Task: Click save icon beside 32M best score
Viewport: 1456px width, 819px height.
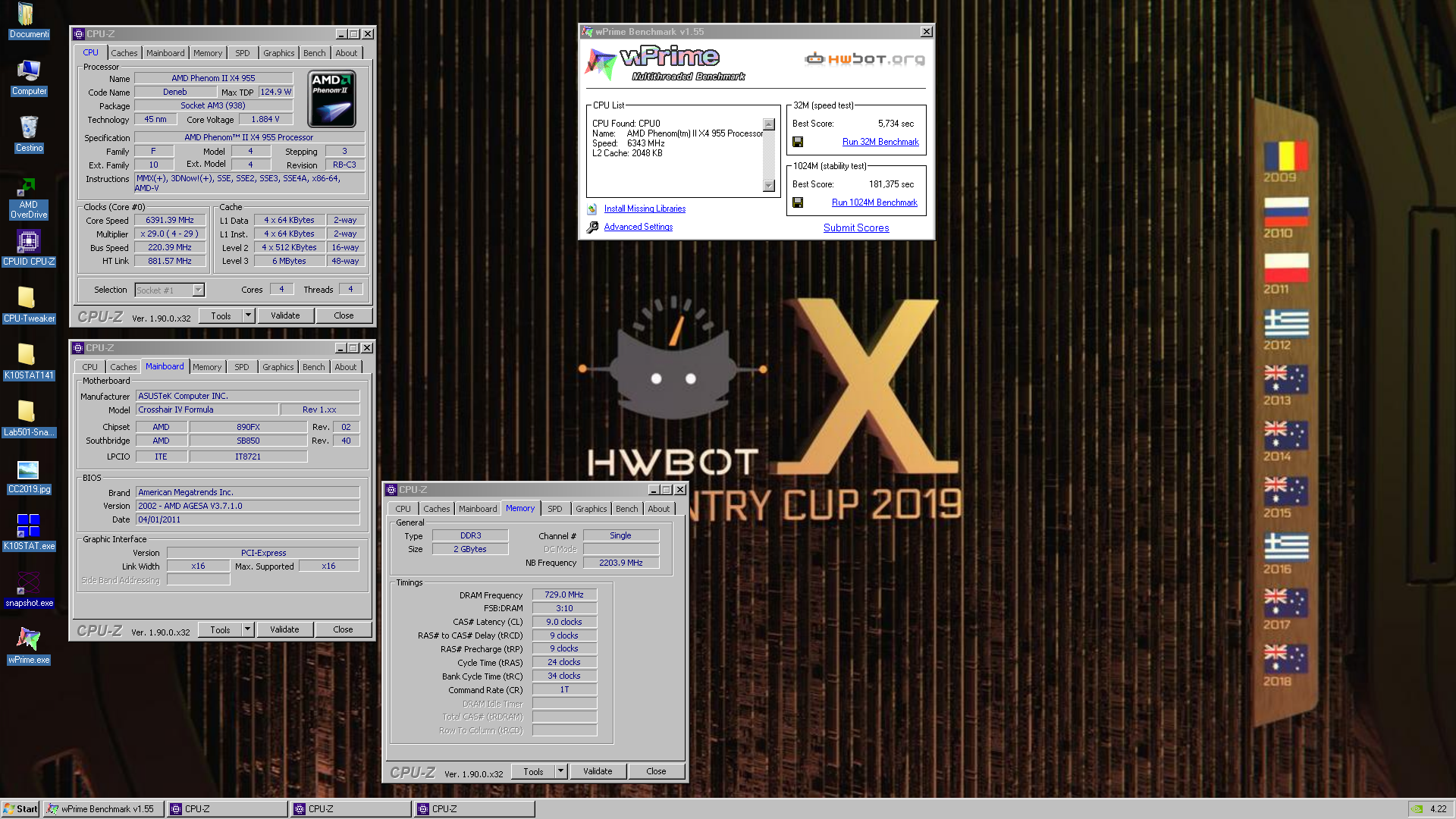Action: tap(798, 142)
